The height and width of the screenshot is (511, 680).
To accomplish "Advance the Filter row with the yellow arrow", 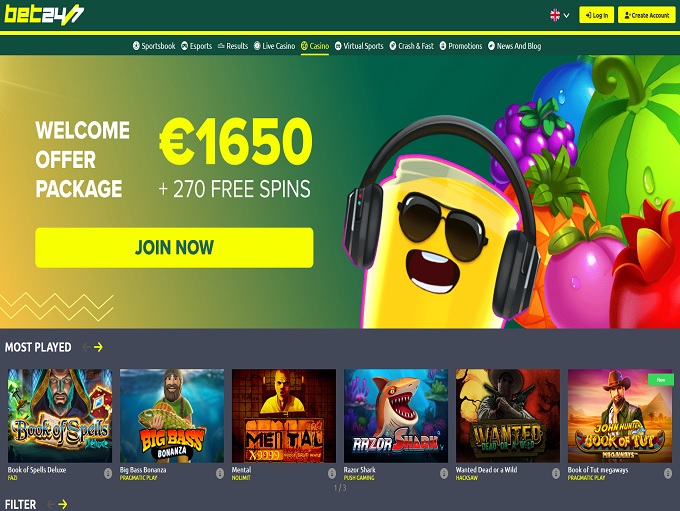I will tap(63, 504).
